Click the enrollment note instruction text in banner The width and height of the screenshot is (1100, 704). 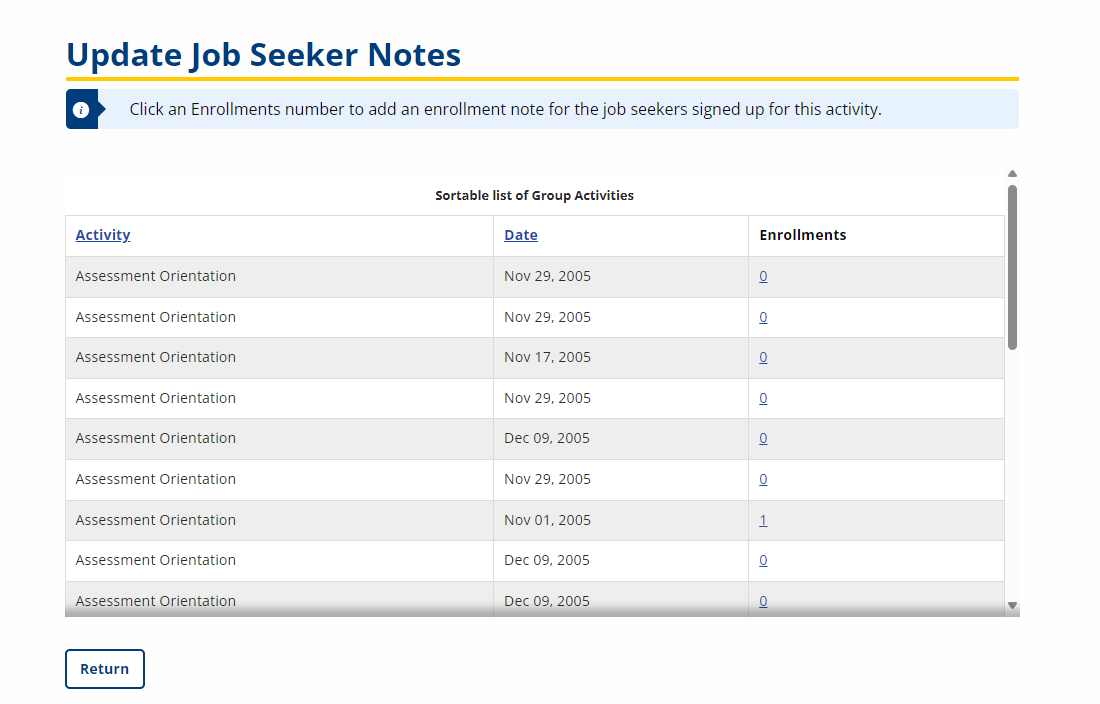(x=505, y=110)
